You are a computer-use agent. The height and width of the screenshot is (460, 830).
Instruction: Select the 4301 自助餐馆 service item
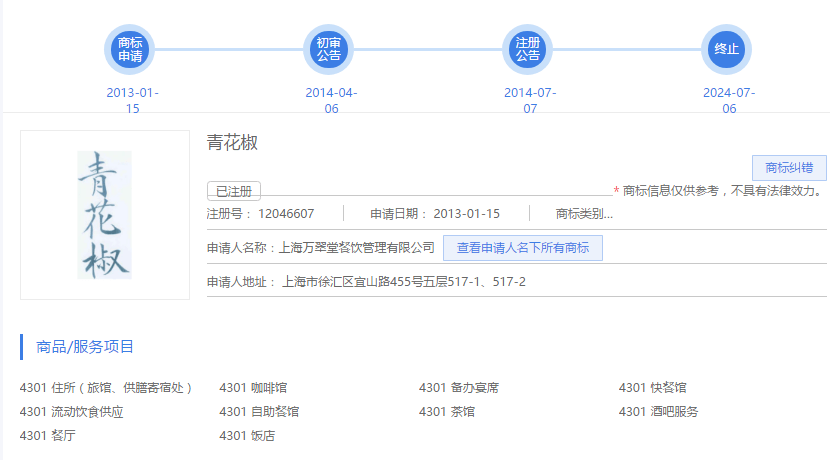point(259,411)
